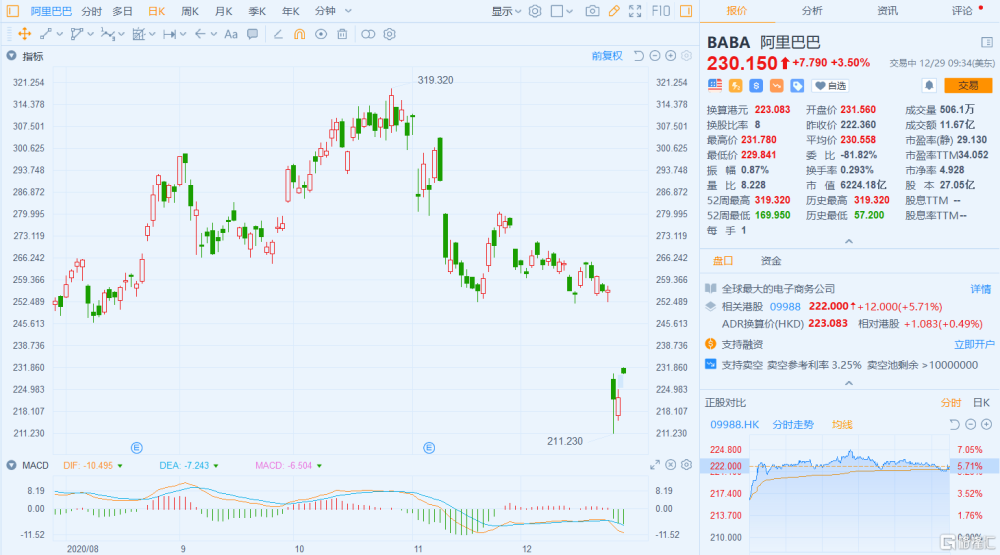Toggle the angle line lock tool
The width and height of the screenshot is (1000, 555).
(278, 34)
